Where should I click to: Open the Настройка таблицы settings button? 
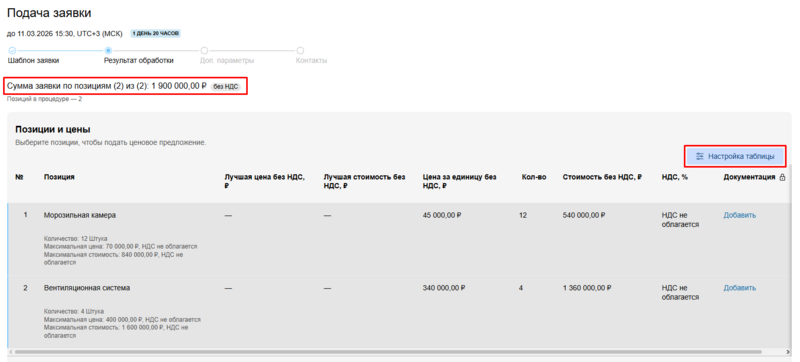click(x=735, y=156)
